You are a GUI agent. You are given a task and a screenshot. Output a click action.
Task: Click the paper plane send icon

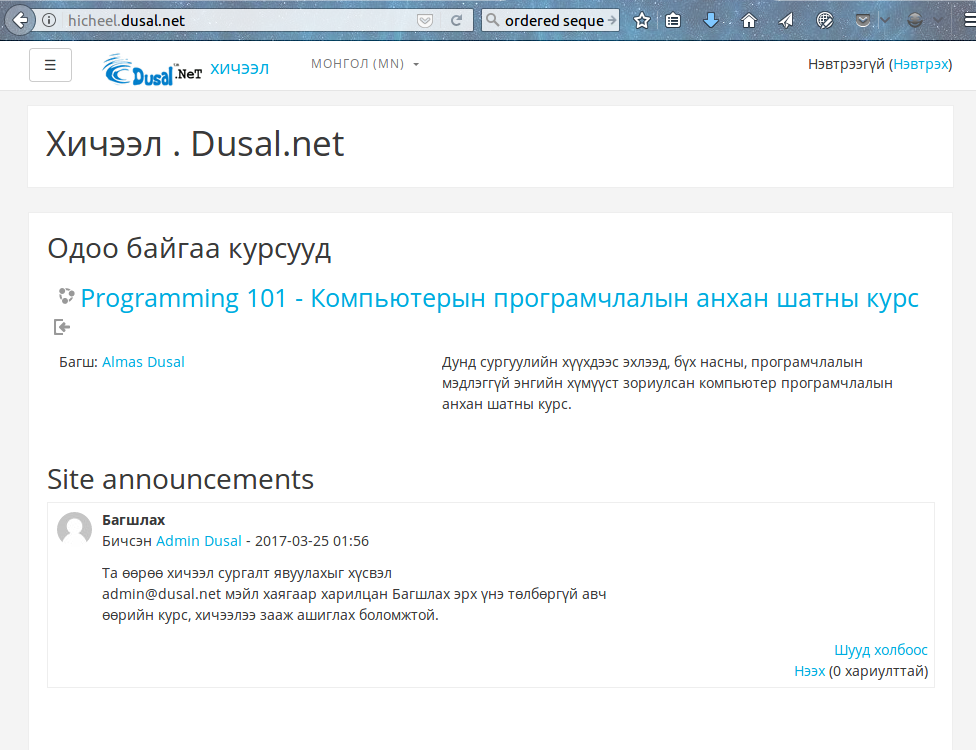pos(786,21)
